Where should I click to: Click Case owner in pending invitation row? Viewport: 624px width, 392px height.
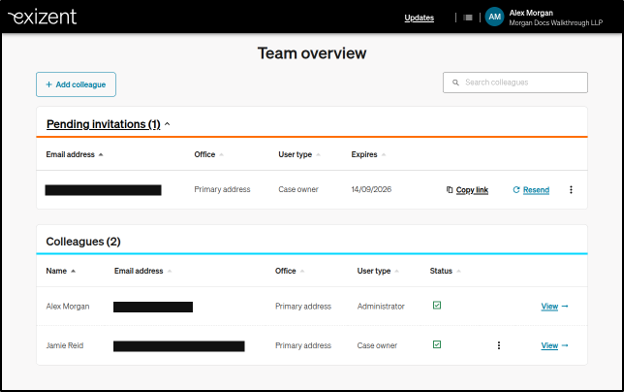pos(298,189)
